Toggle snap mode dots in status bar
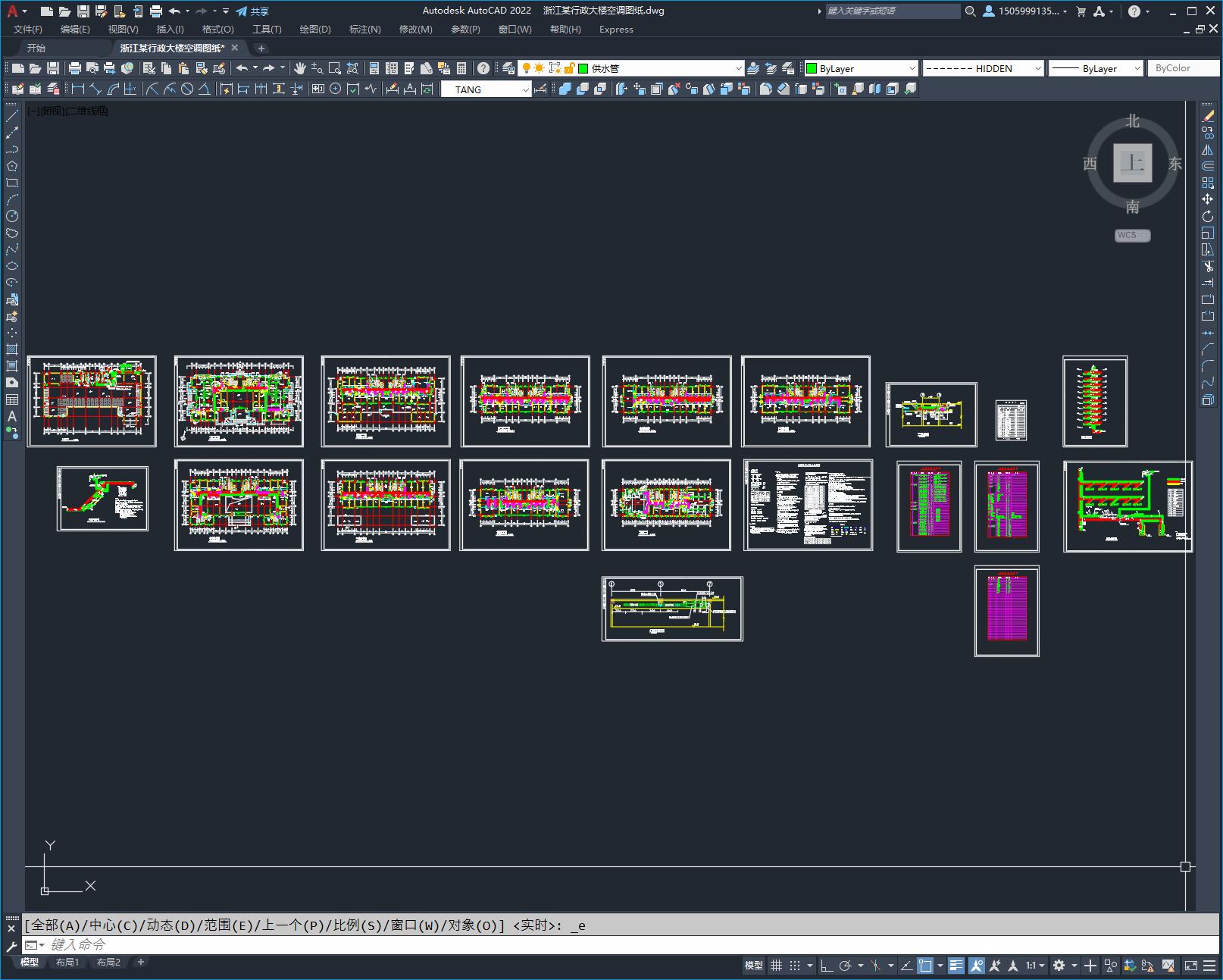The height and width of the screenshot is (980, 1223). point(795,966)
